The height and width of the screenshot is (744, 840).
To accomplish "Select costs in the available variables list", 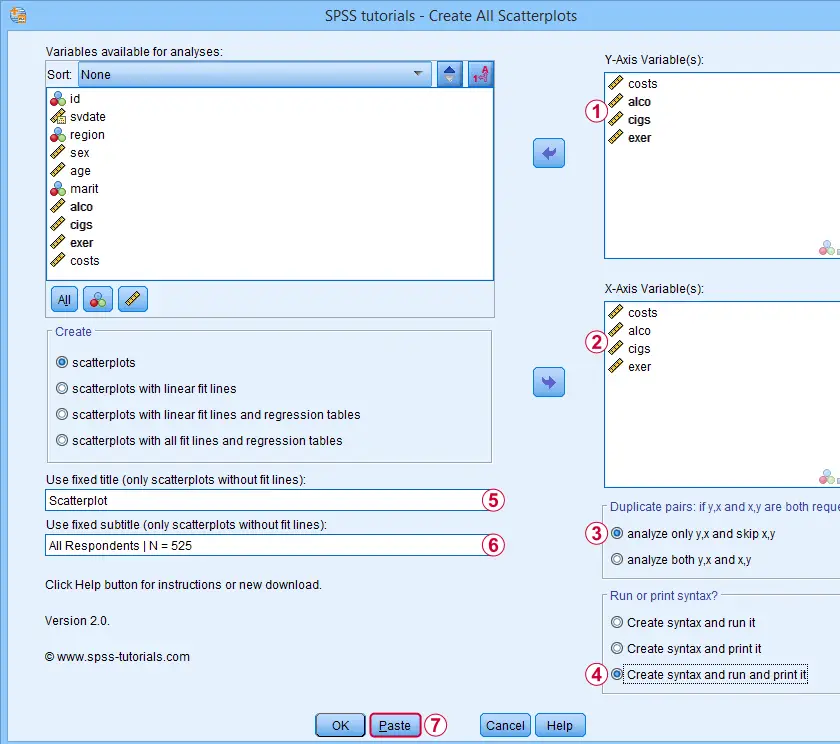I will click(85, 261).
